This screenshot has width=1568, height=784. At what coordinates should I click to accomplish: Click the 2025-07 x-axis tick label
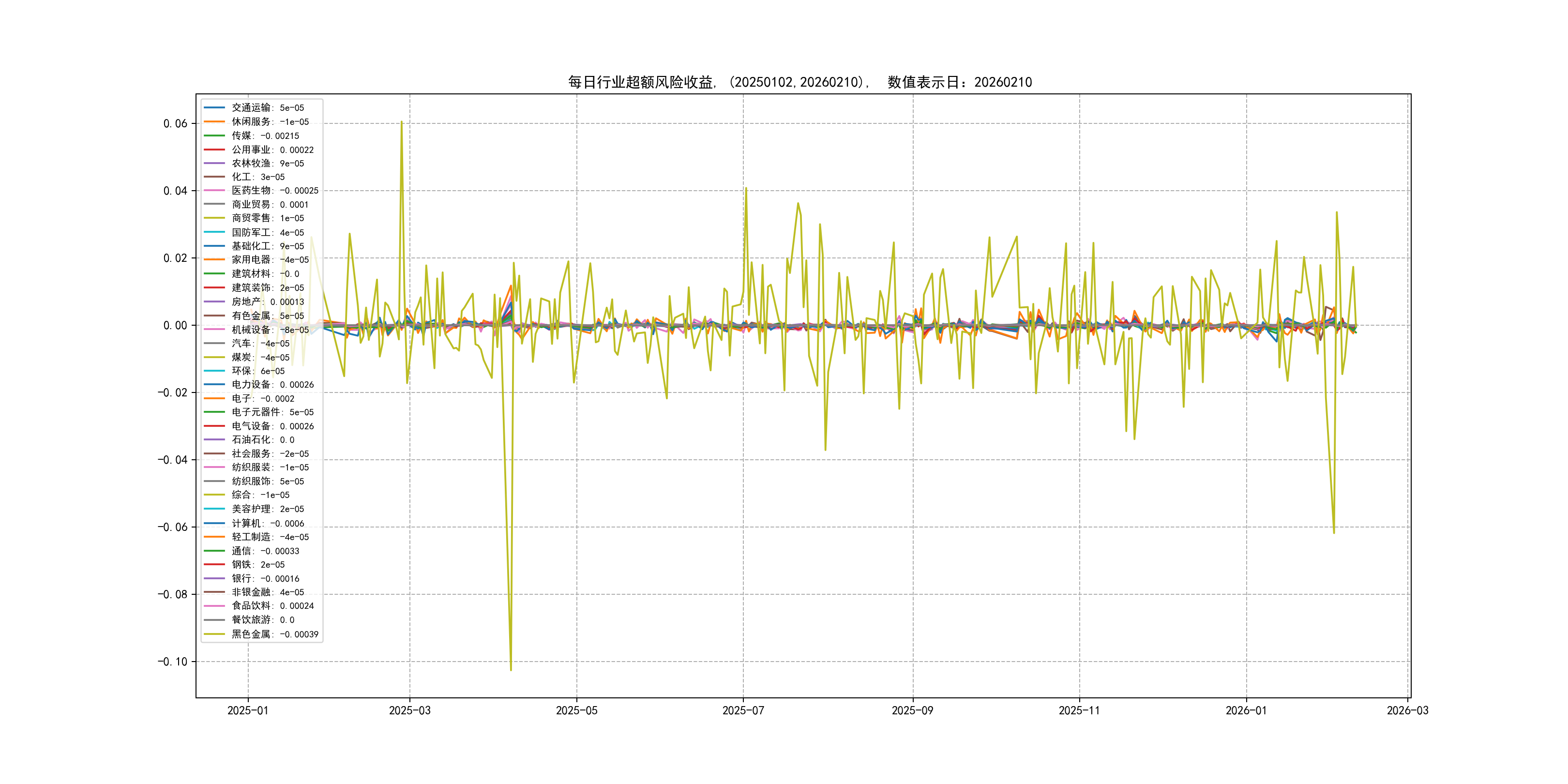[742, 710]
